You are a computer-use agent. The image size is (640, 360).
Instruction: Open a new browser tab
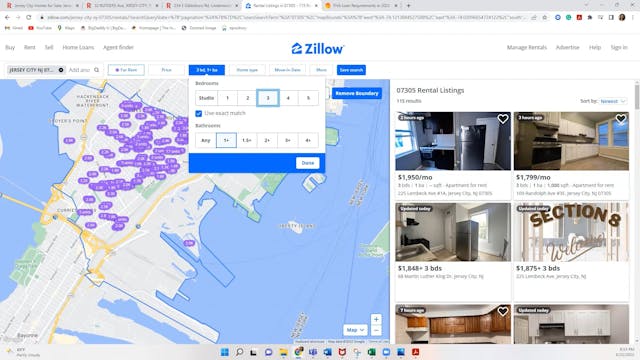pyautogui.click(x=408, y=6)
